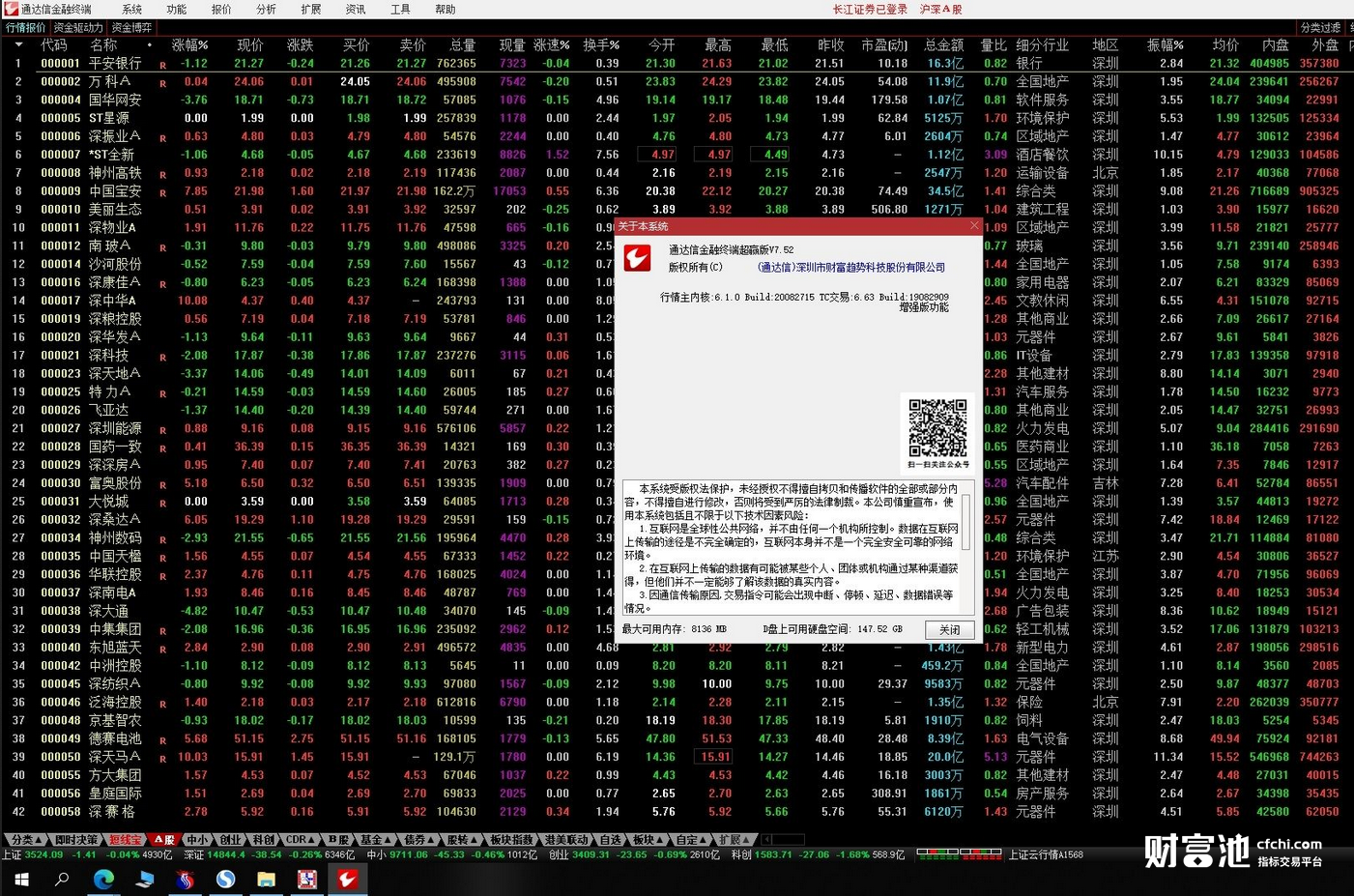This screenshot has width=1354, height=896.
Task: Open the 扩展 menu in the menu bar
Action: tap(311, 9)
